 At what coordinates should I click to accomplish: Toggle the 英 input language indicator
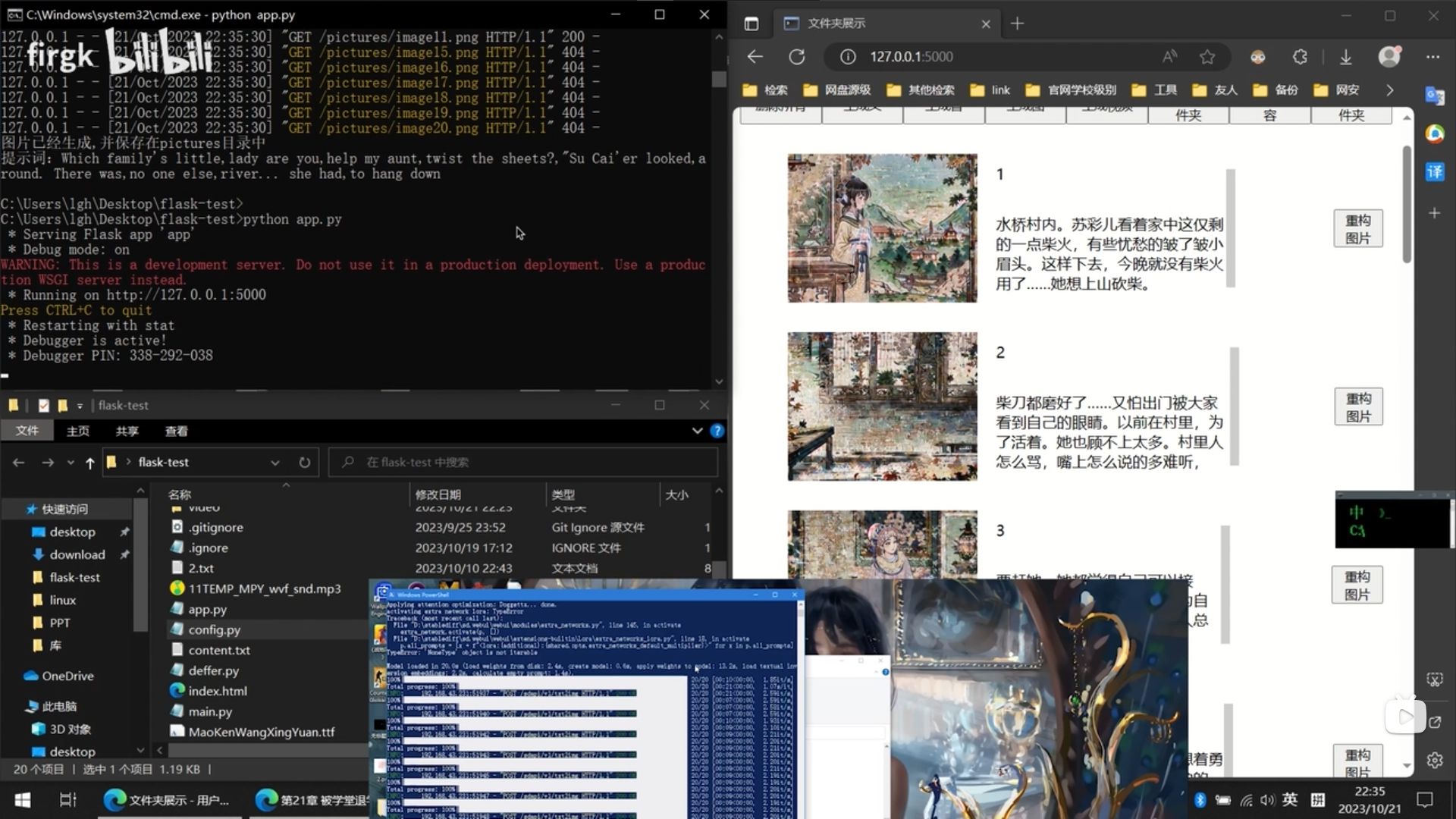pyautogui.click(x=1290, y=799)
